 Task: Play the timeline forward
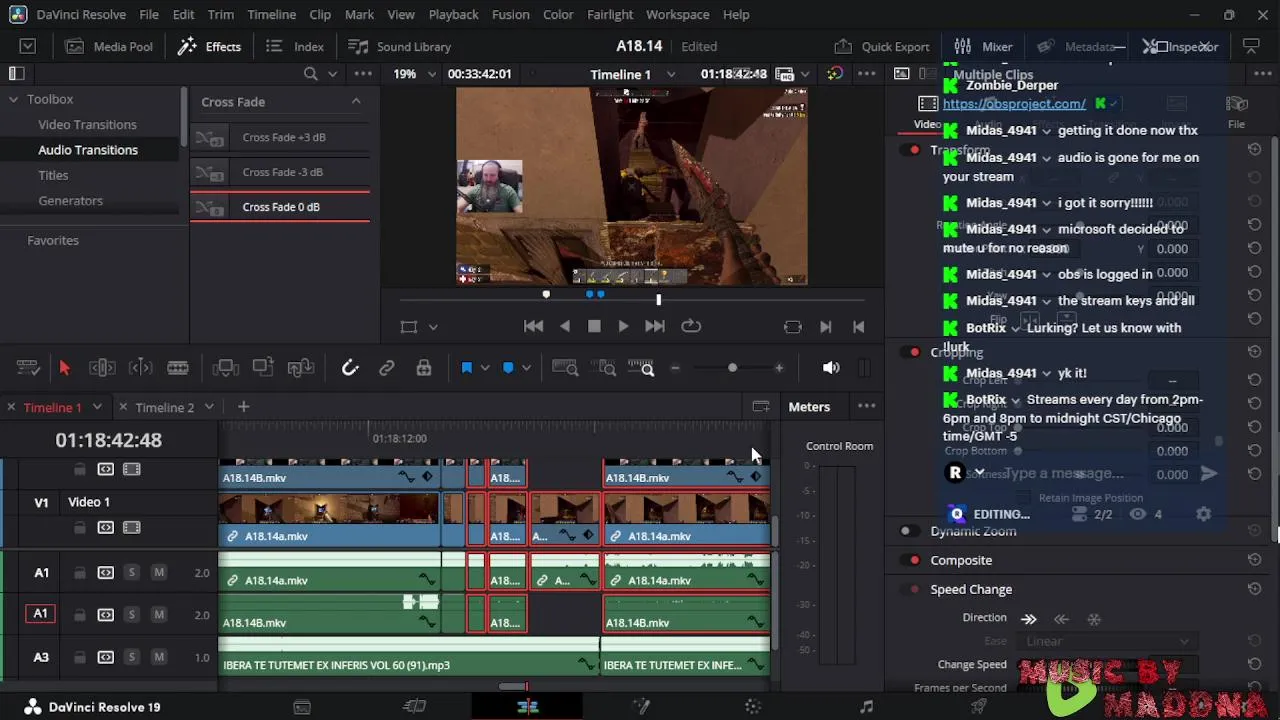point(623,326)
